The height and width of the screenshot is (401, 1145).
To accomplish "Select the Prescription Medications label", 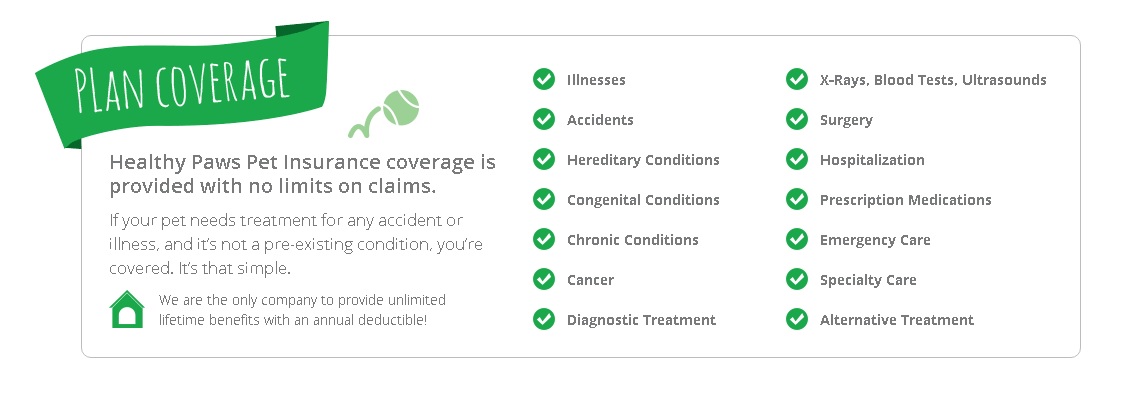I will click(x=905, y=199).
